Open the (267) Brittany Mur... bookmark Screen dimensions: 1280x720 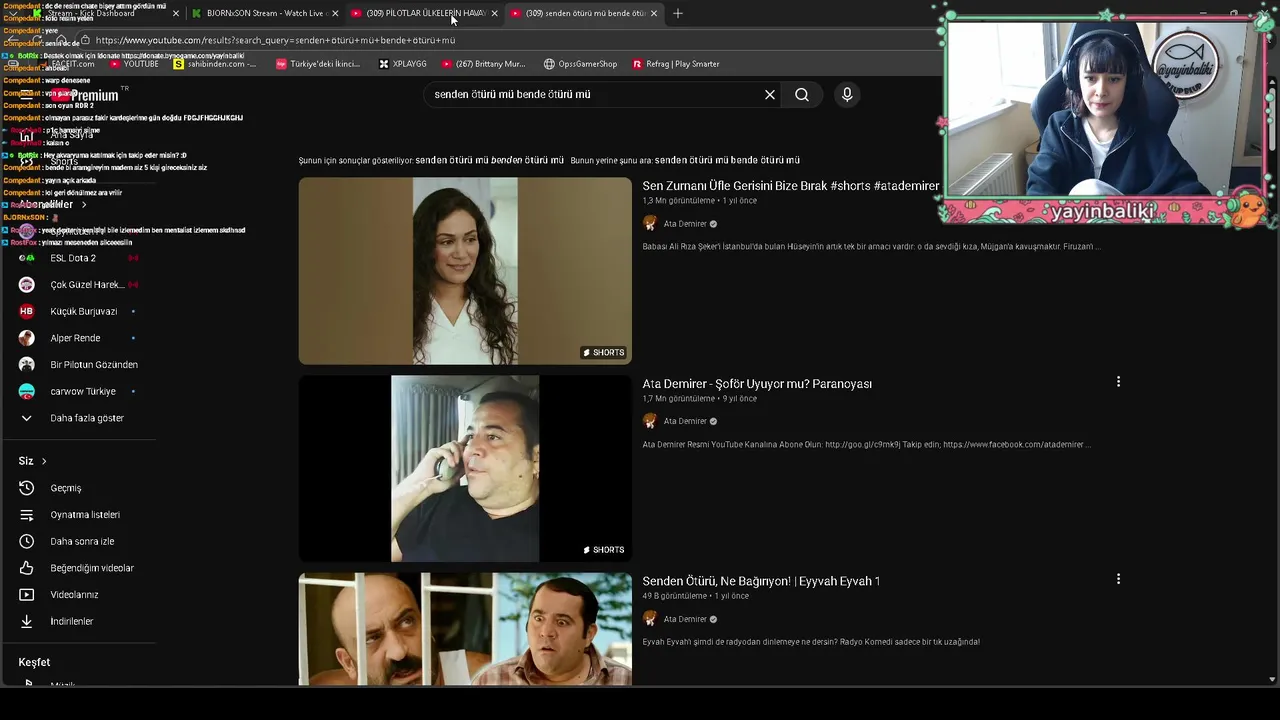[483, 64]
